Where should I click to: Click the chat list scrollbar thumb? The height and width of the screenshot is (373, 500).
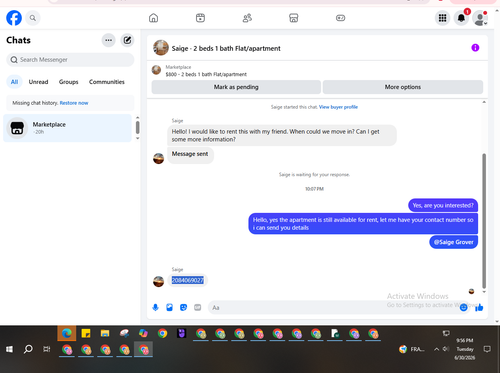(137, 127)
